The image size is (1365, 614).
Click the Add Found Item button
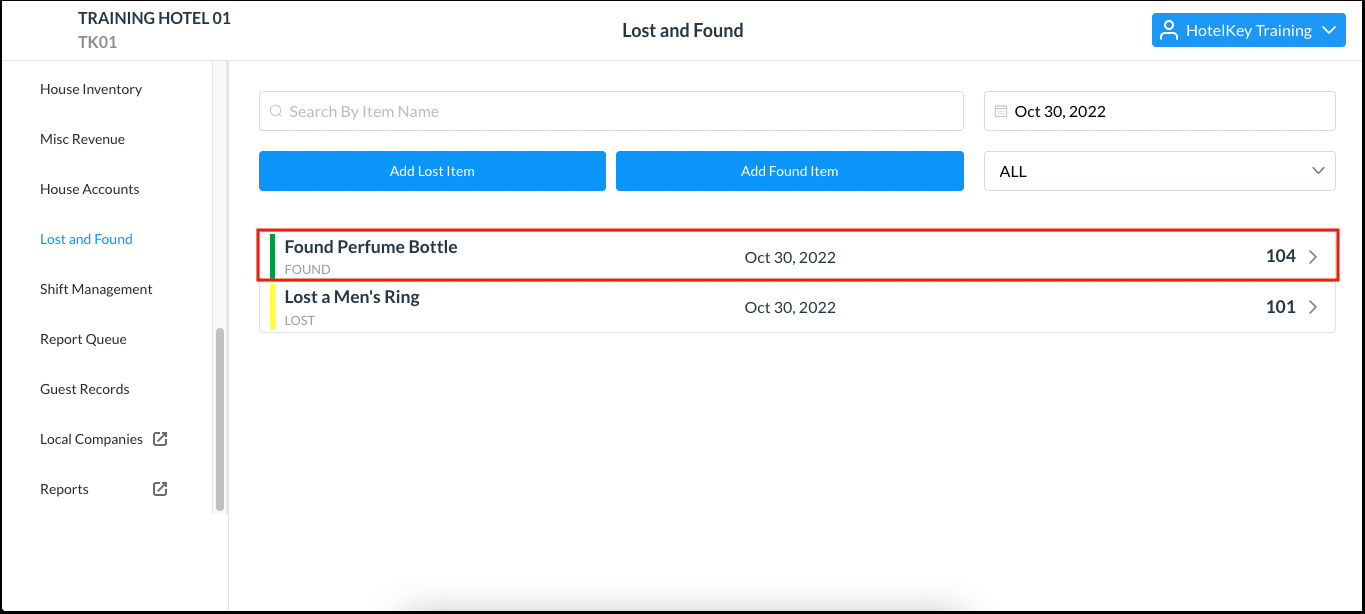tap(789, 171)
